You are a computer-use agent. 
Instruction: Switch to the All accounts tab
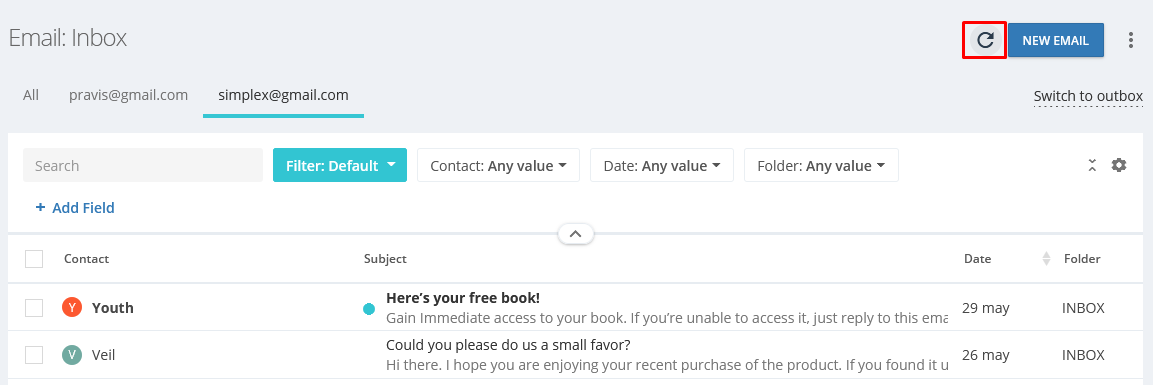pos(31,95)
